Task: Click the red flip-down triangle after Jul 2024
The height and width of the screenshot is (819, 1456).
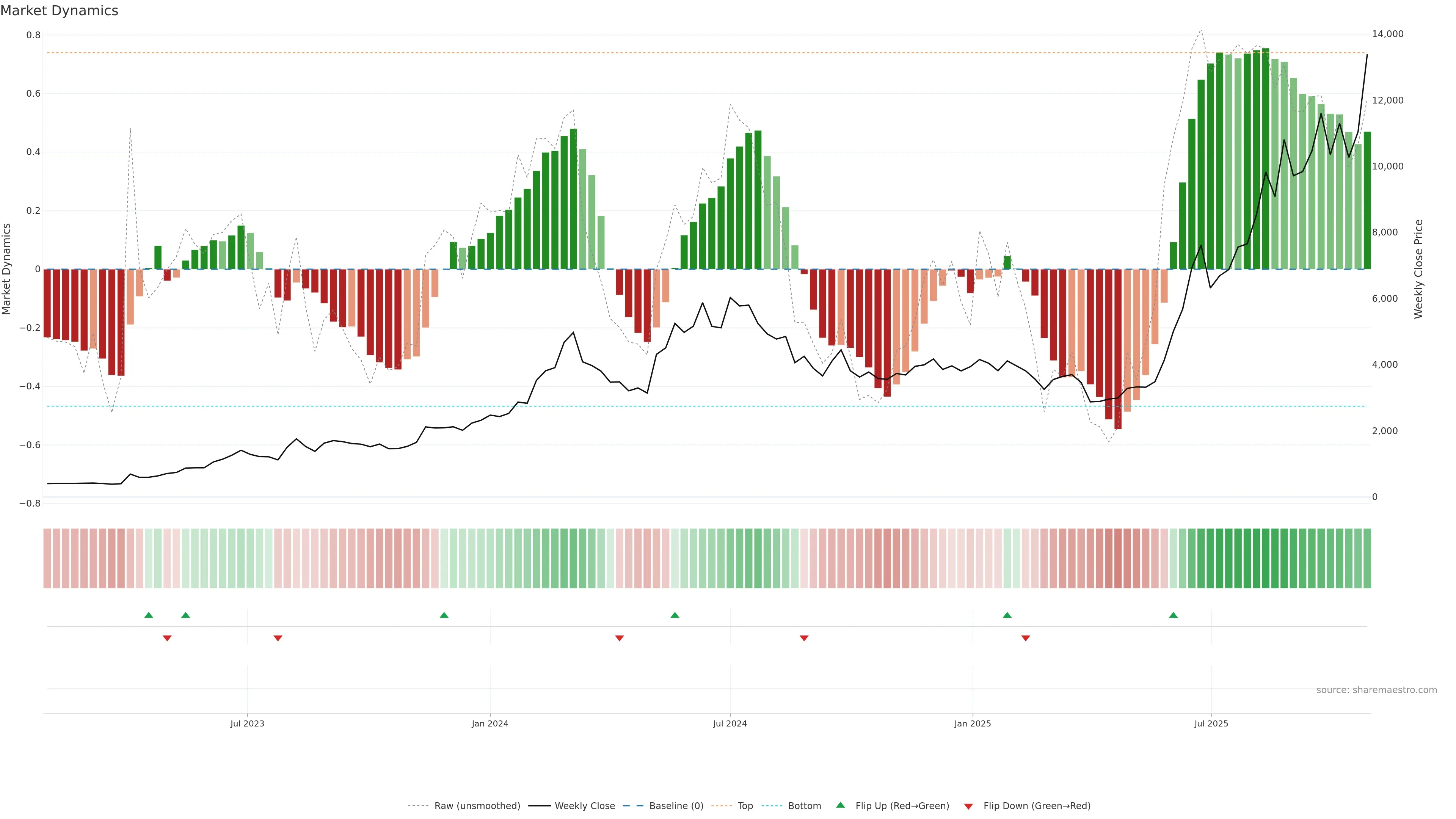Action: point(804,638)
